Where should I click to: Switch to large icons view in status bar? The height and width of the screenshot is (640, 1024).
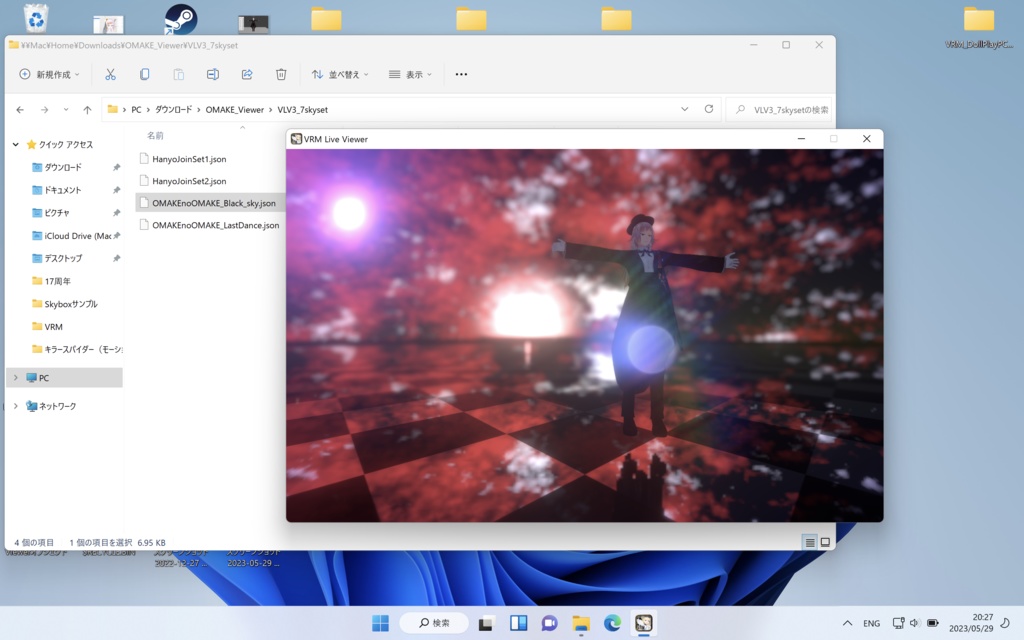825,542
